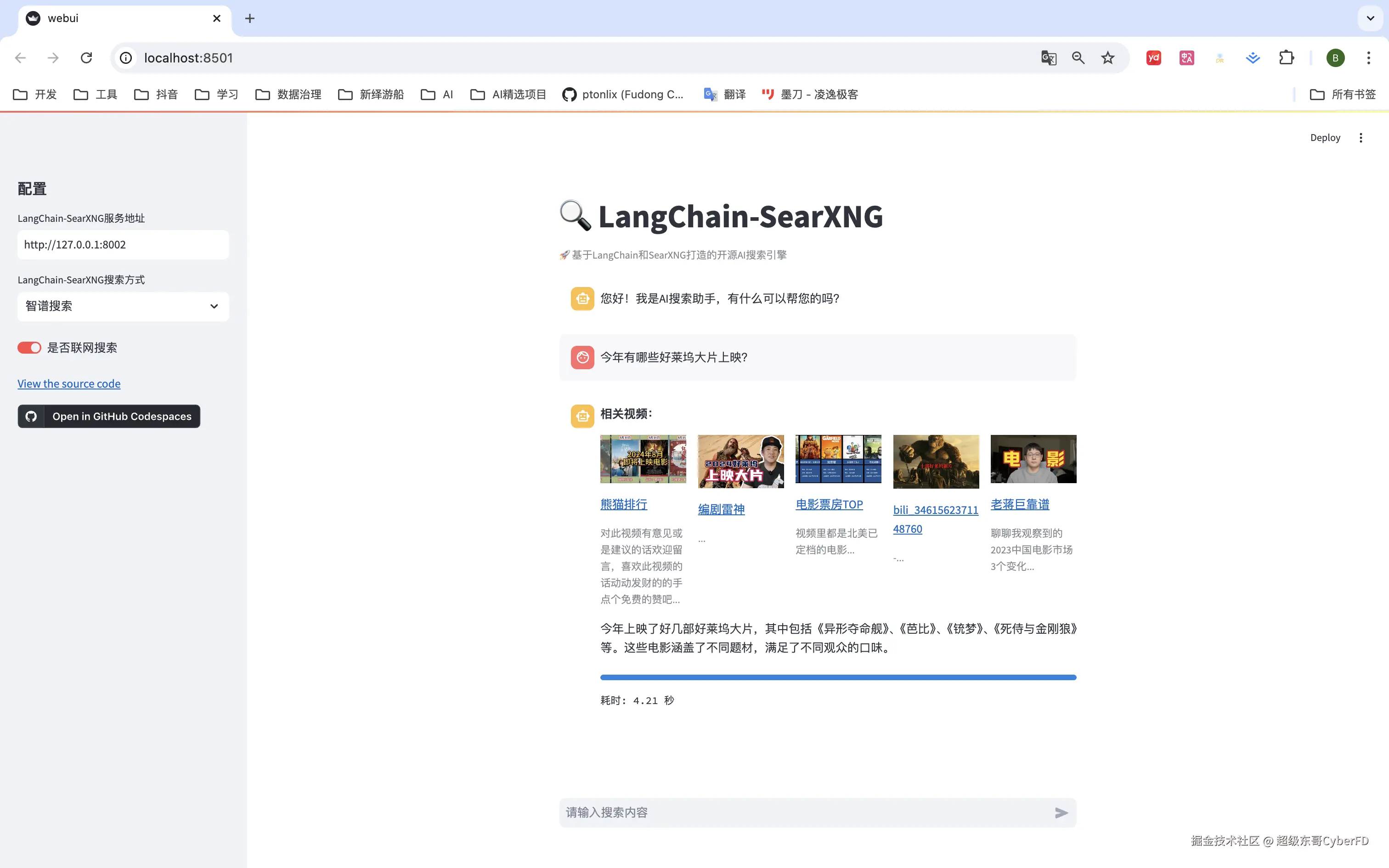1389x868 pixels.
Task: Click the blue progress bar above 耗时
Action: pos(838,677)
